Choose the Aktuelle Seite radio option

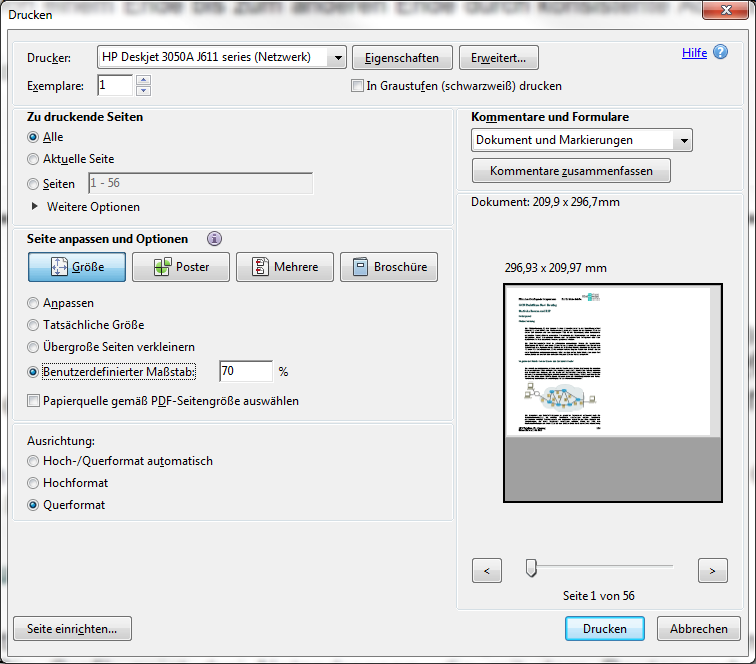[34, 159]
